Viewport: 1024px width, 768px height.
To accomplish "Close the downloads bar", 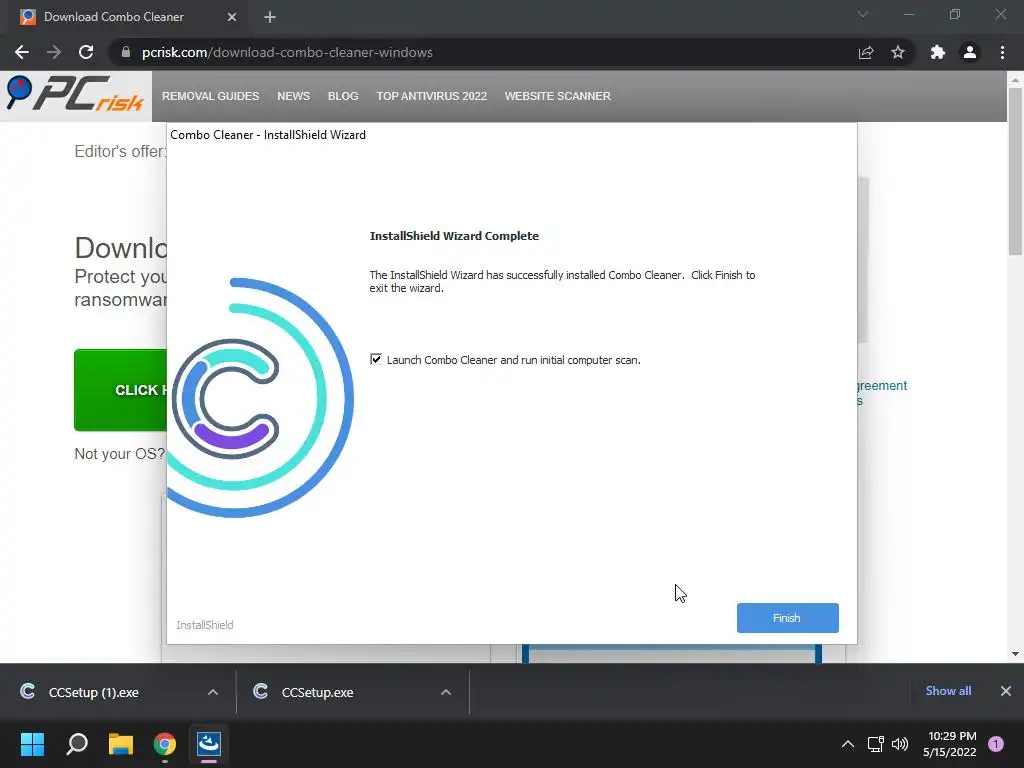I will [x=1006, y=691].
